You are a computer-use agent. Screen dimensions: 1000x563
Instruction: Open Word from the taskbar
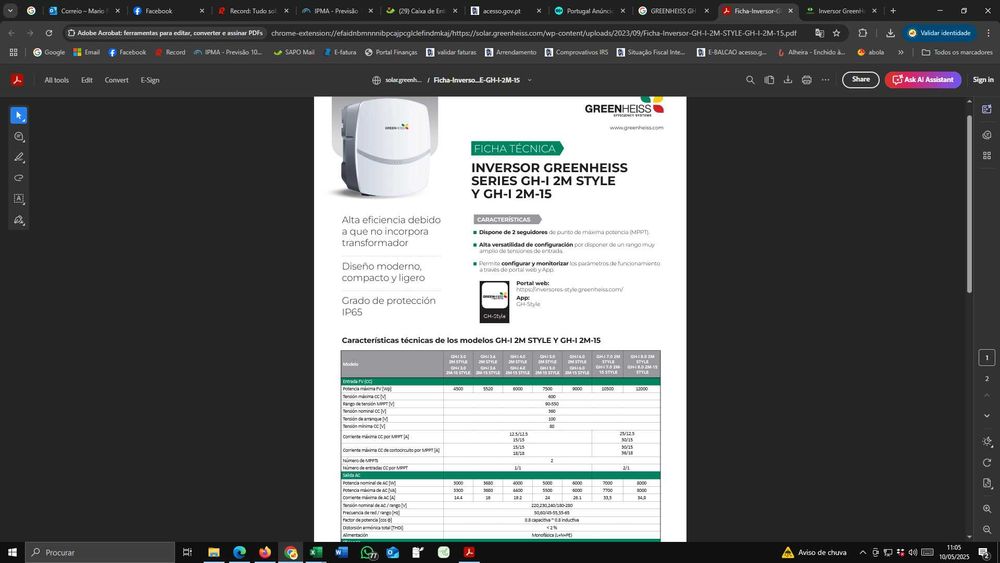tap(341, 552)
